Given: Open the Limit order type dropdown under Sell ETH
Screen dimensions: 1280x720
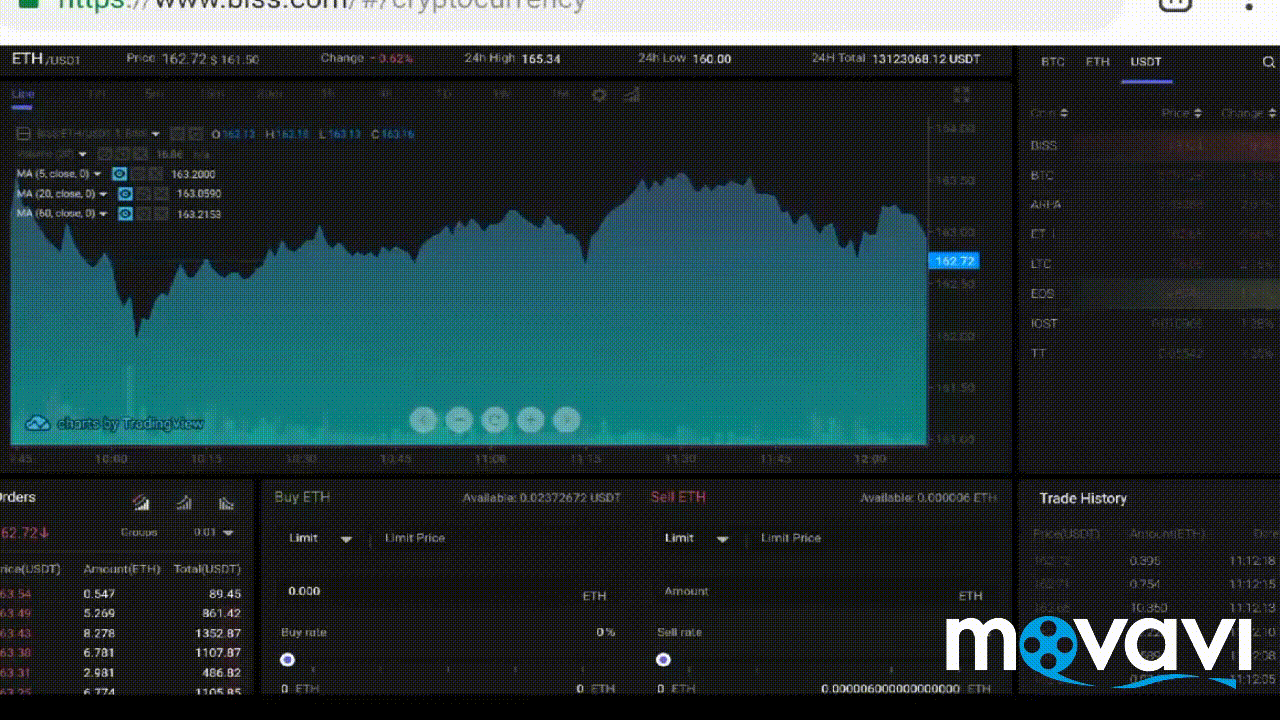Looking at the screenshot, I should click(x=696, y=538).
